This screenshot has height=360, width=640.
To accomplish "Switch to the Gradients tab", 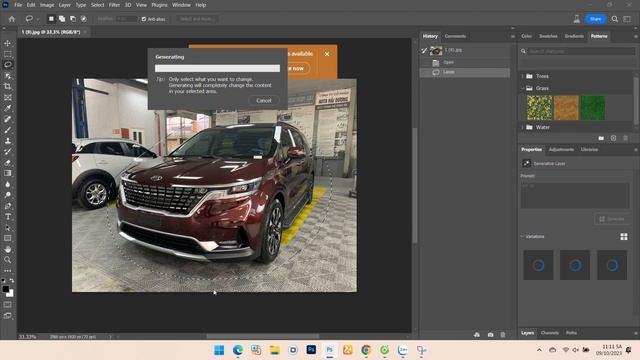I will point(574,36).
